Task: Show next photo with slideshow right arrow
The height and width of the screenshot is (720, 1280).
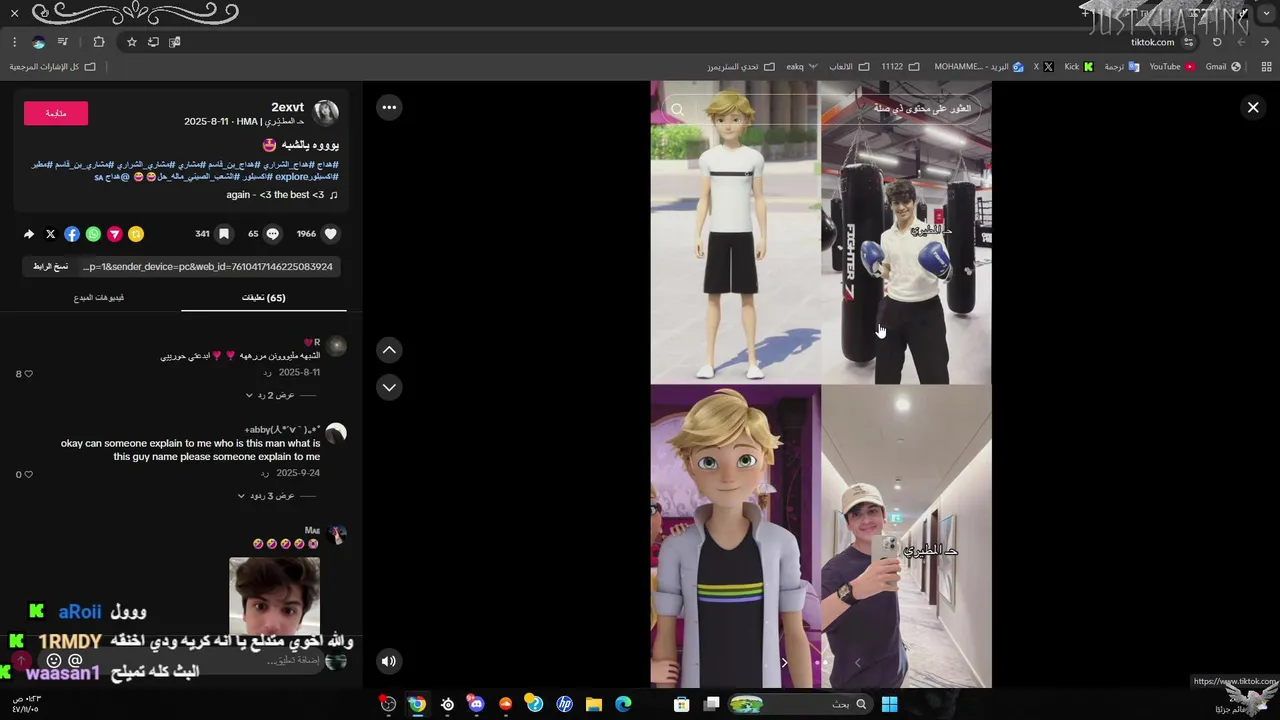Action: (x=784, y=662)
